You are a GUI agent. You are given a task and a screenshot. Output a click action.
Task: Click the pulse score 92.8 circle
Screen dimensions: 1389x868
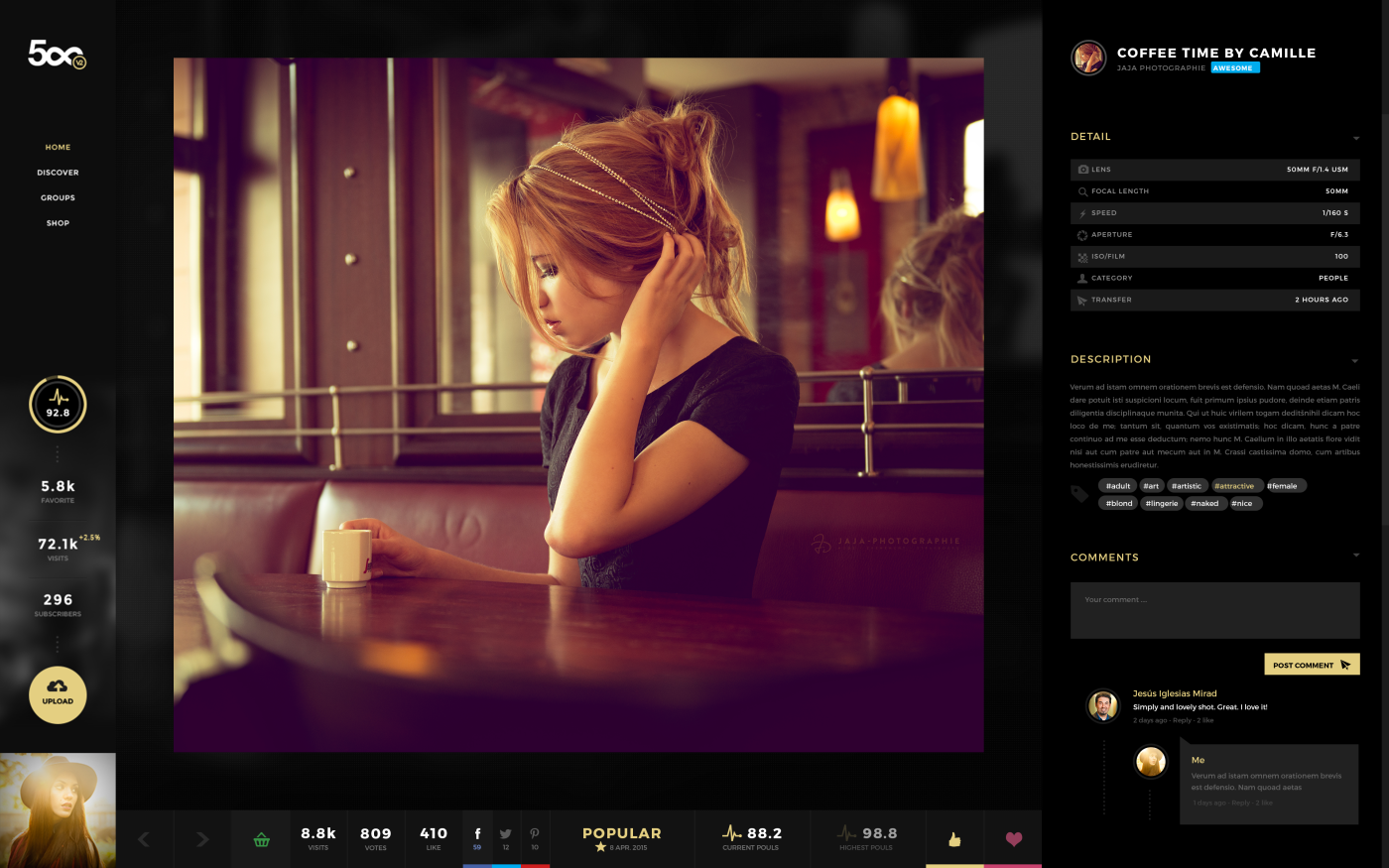coord(58,405)
